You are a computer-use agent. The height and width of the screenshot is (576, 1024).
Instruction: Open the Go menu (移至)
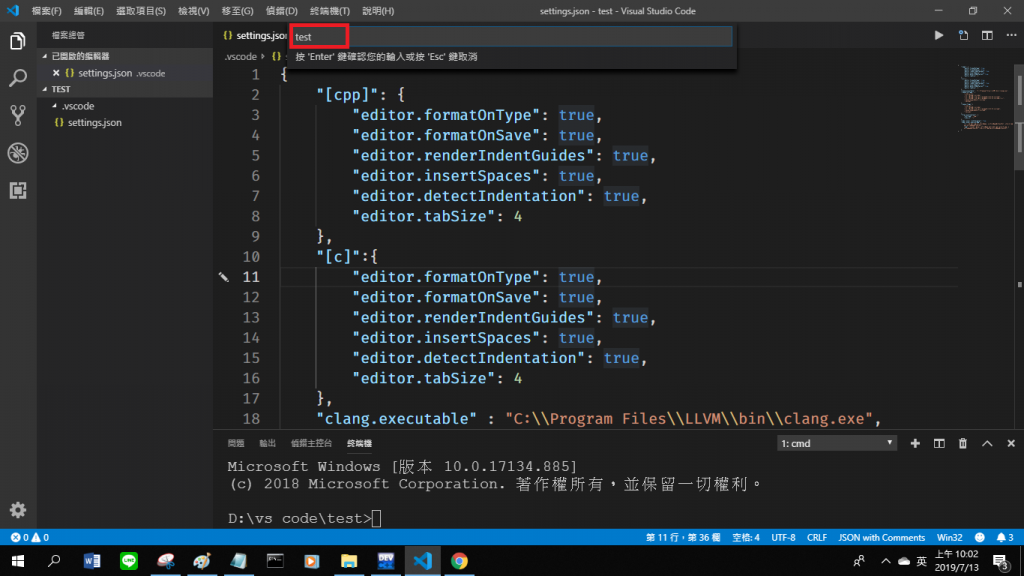tap(237, 11)
